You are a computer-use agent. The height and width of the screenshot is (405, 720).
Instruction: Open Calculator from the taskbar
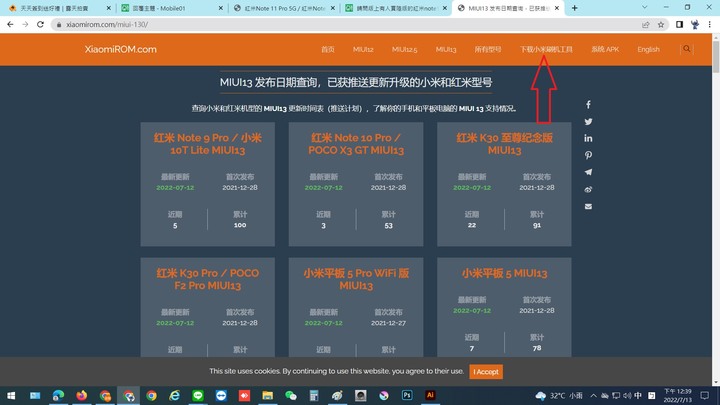314,395
